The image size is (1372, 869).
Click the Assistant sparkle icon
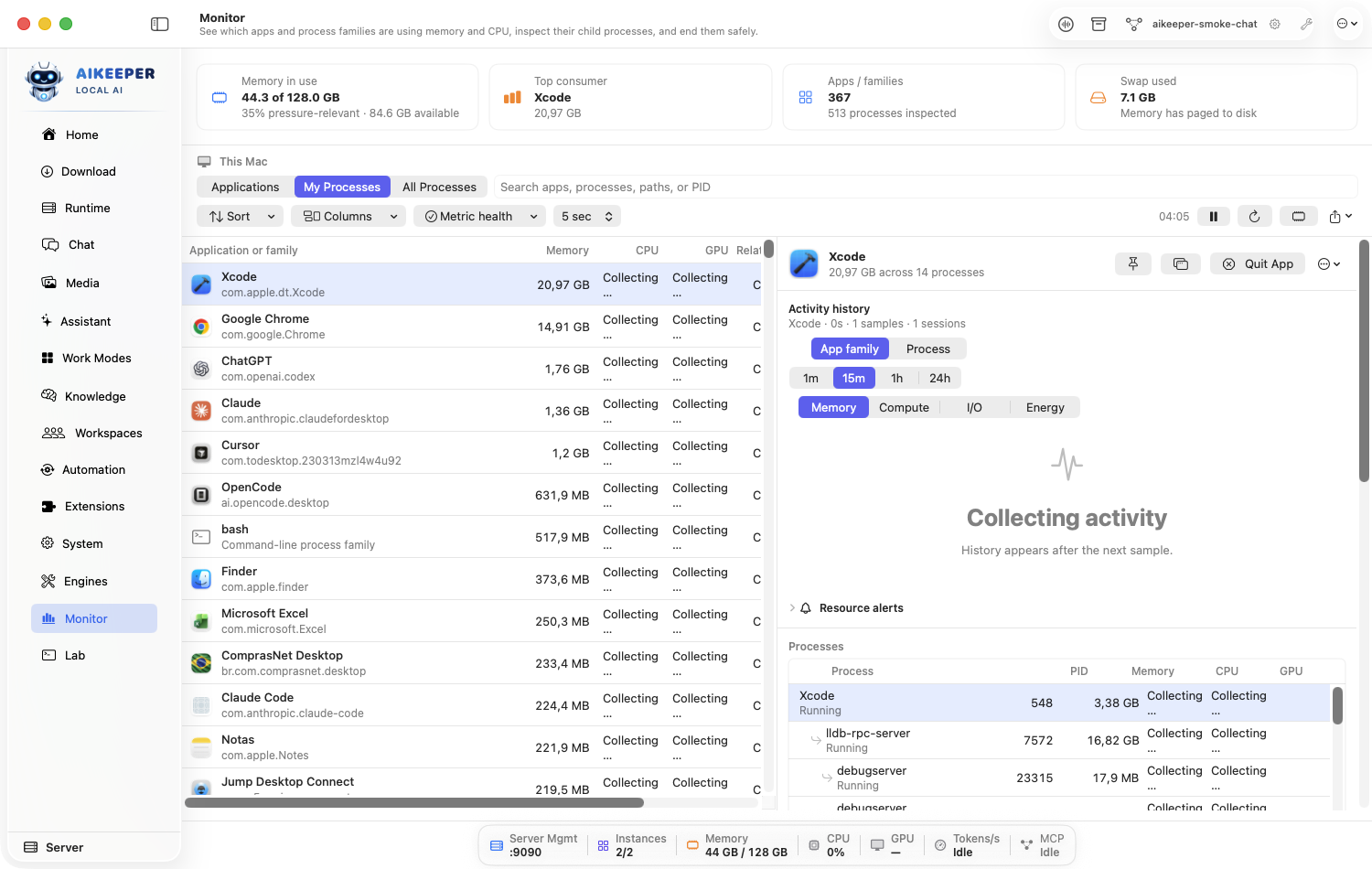[47, 321]
